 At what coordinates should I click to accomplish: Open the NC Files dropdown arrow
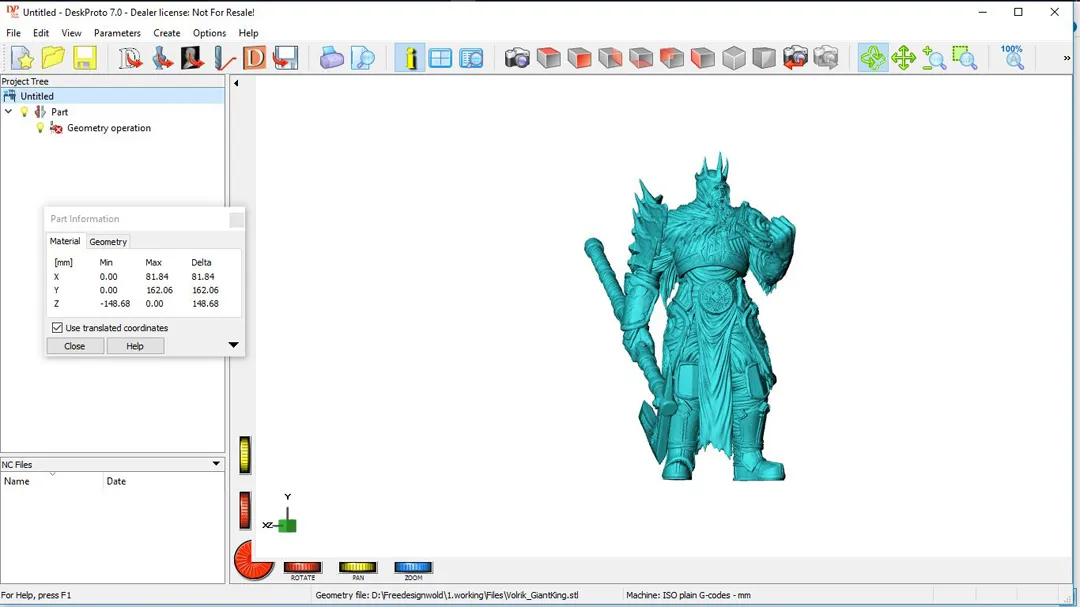[x=216, y=464]
